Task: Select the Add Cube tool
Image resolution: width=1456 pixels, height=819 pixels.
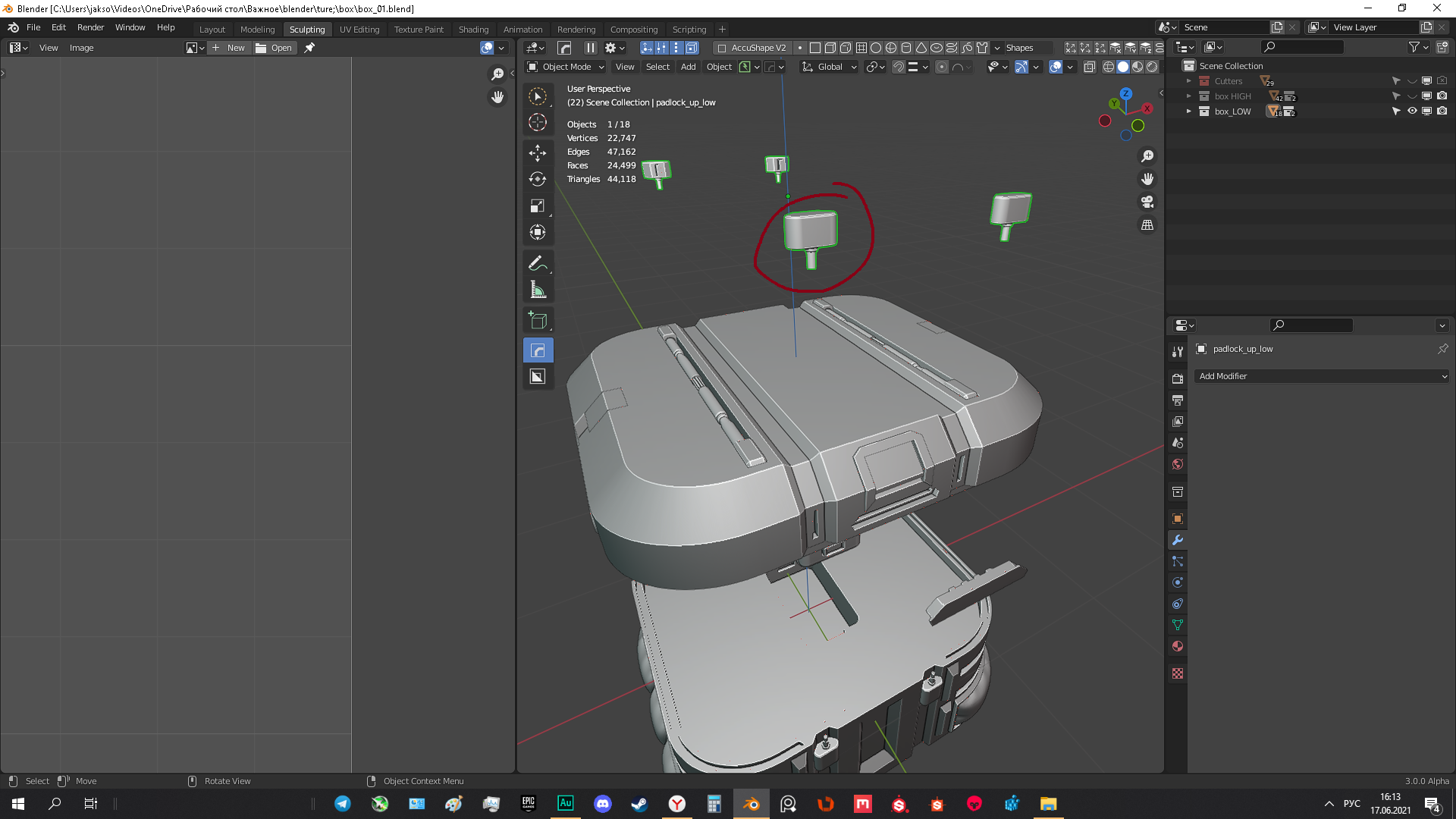Action: click(x=538, y=320)
